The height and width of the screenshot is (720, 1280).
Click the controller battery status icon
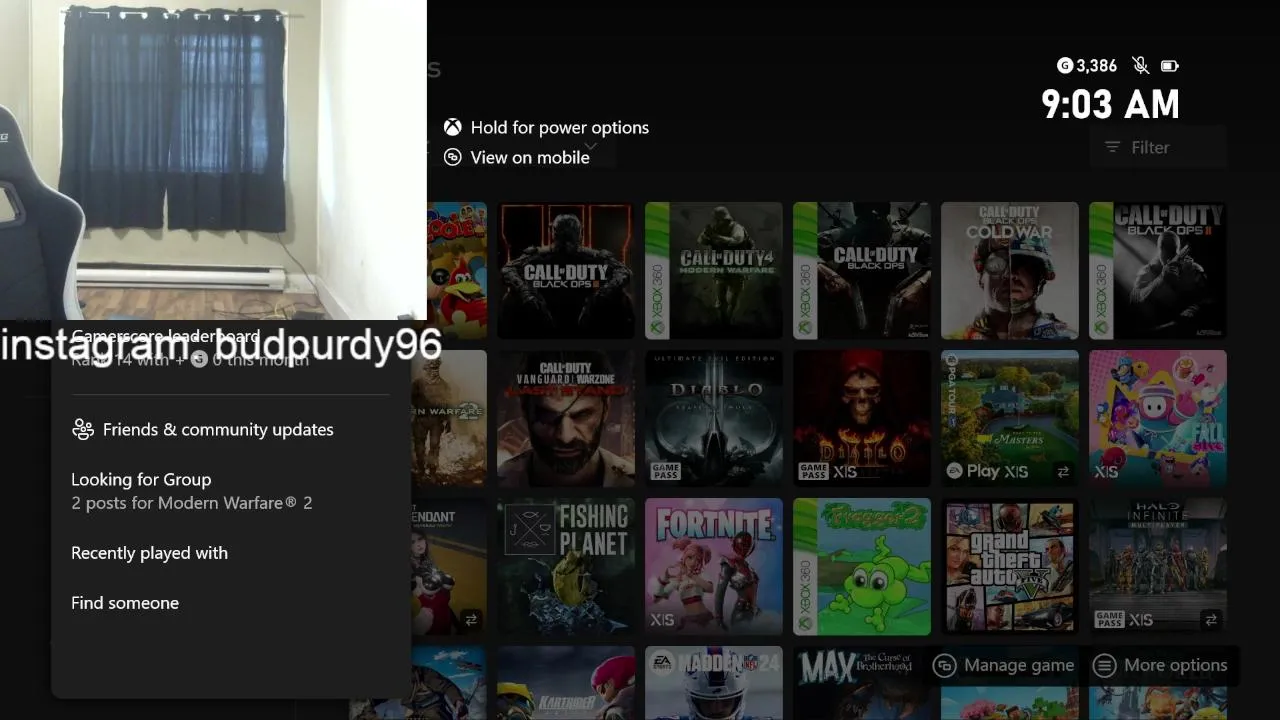1169,66
